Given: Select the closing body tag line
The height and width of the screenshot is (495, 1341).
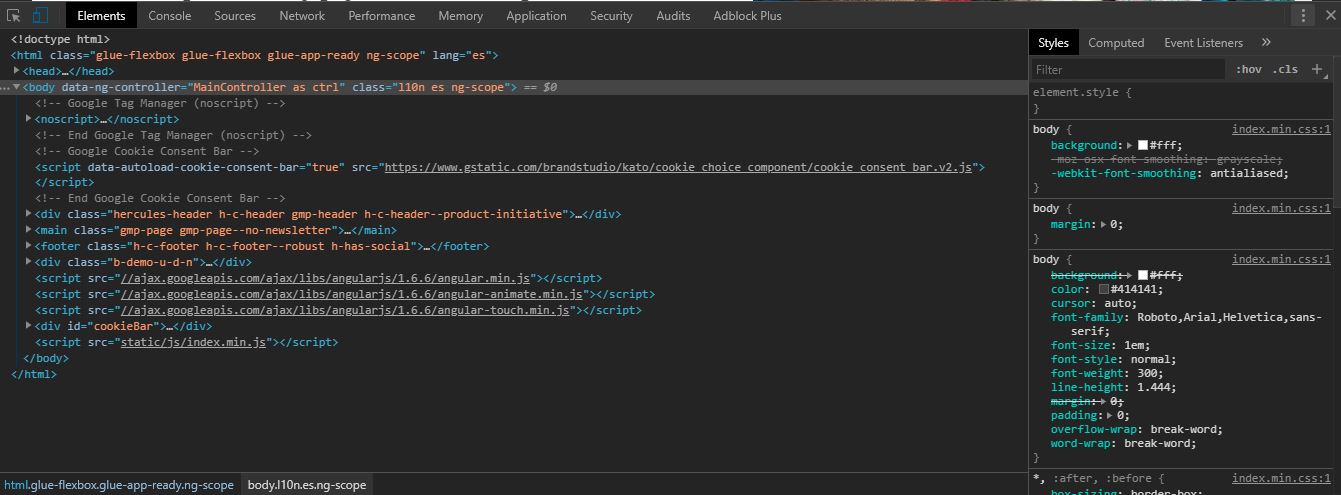Looking at the screenshot, I should pos(46,358).
